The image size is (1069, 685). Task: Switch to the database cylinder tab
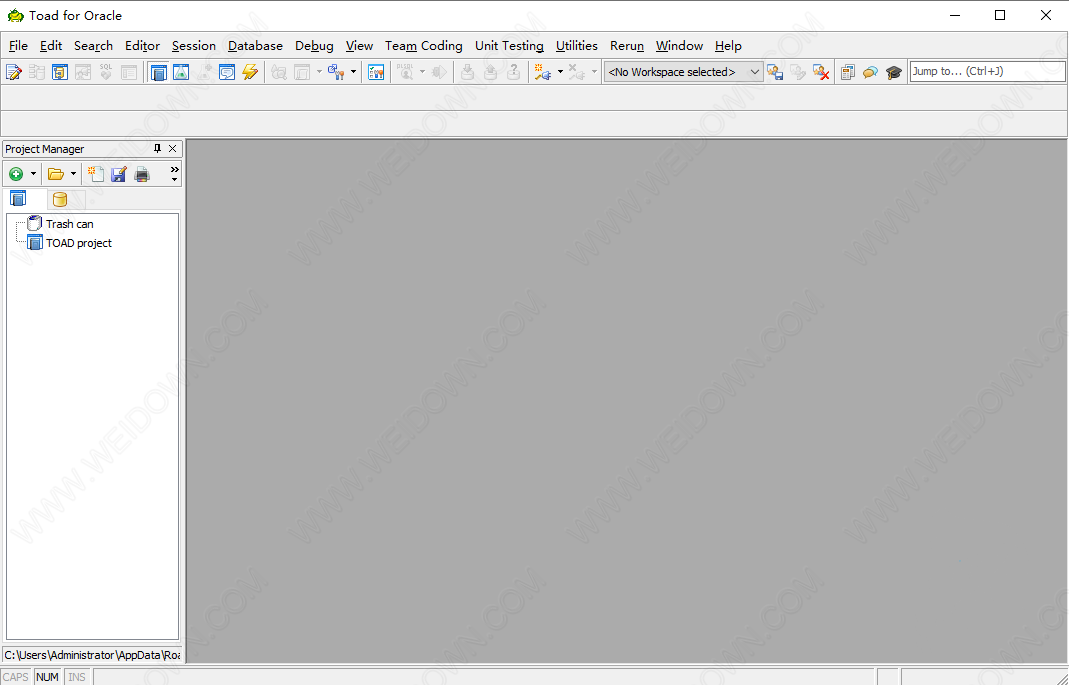point(60,199)
